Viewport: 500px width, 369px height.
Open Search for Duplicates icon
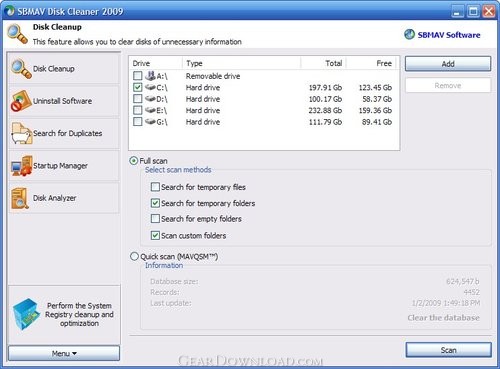coord(22,133)
